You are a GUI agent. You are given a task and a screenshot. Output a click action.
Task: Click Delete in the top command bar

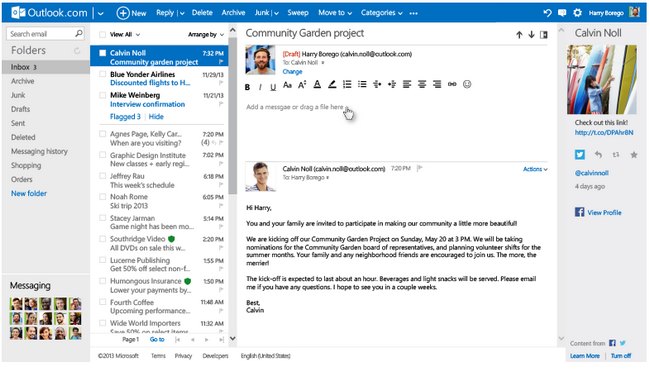pos(202,13)
